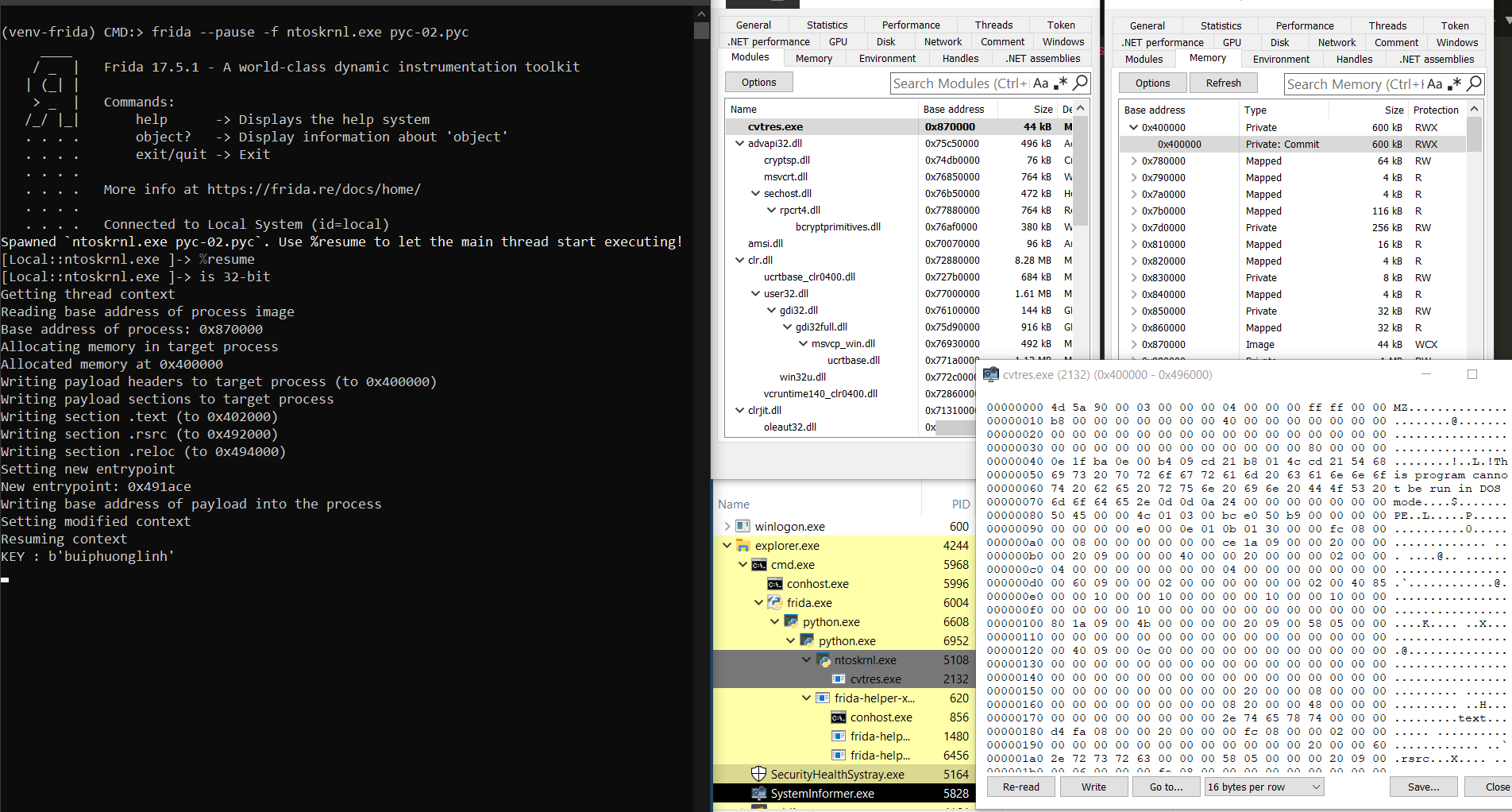Screen dimensions: 1512x812
Task: Open Threads tab in Modules window
Action: (993, 25)
